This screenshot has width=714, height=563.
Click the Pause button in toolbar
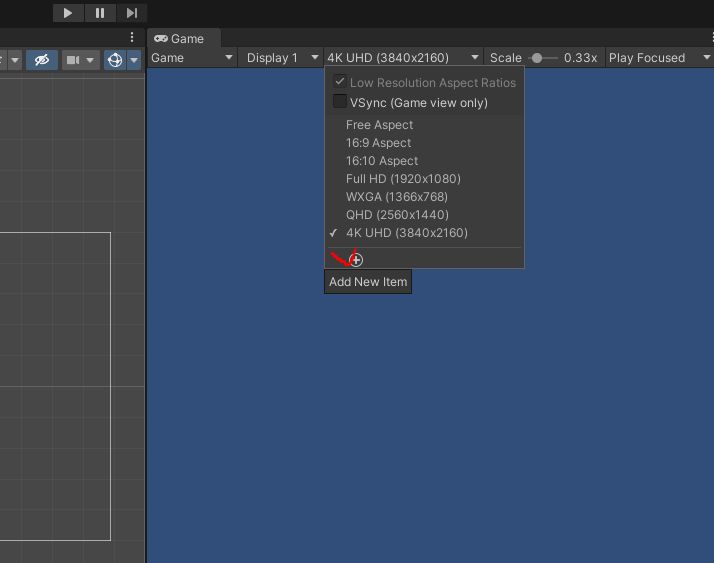[100, 13]
